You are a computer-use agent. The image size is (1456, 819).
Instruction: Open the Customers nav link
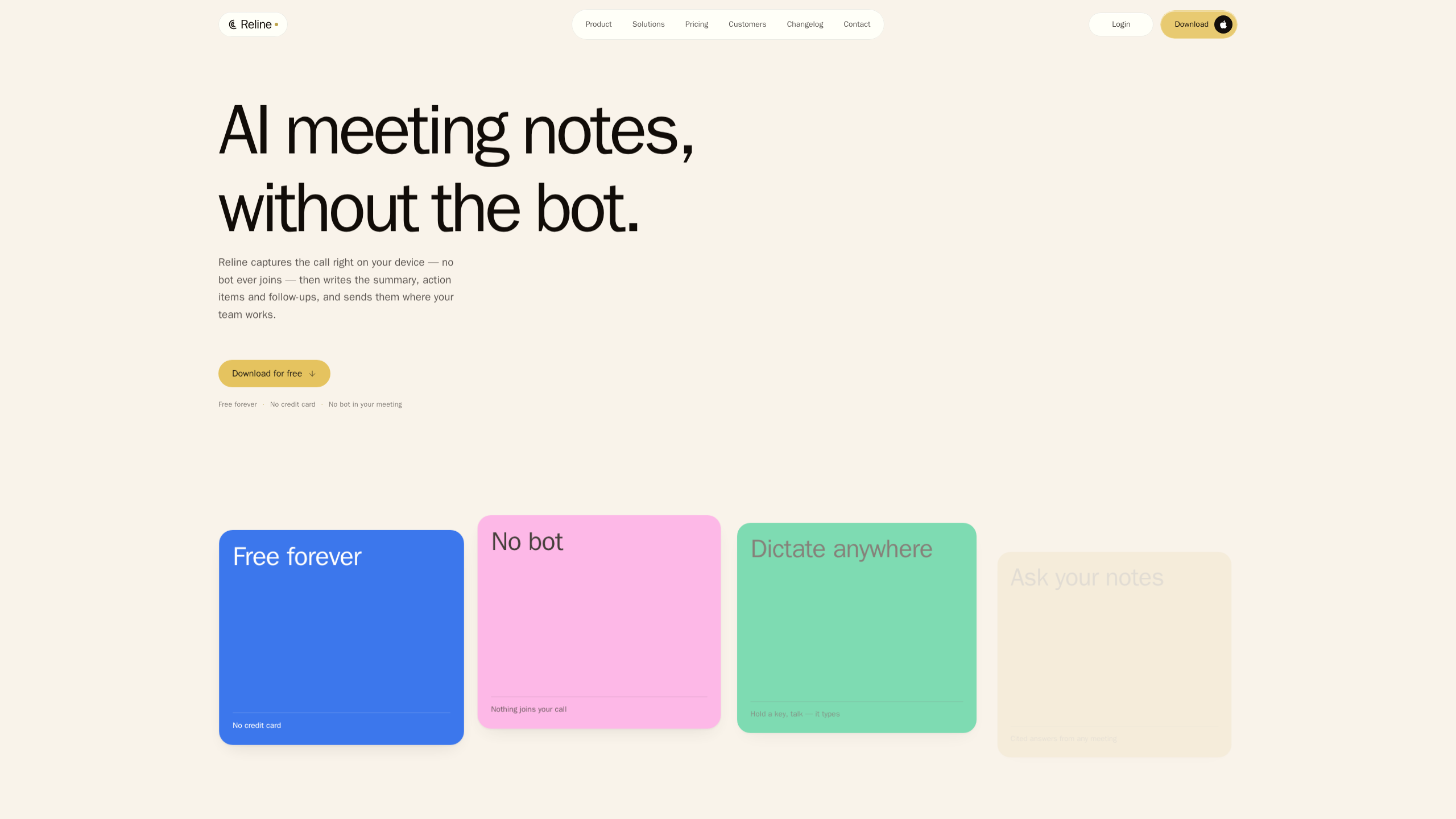747,24
